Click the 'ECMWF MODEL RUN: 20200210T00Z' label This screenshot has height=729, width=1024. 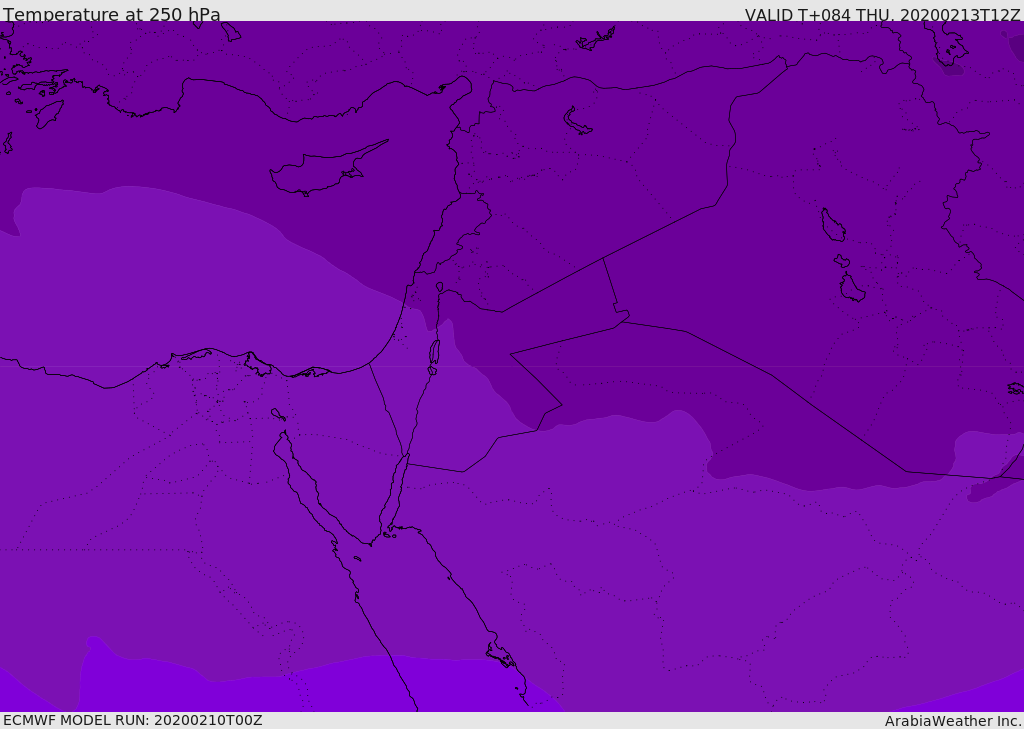coord(133,720)
